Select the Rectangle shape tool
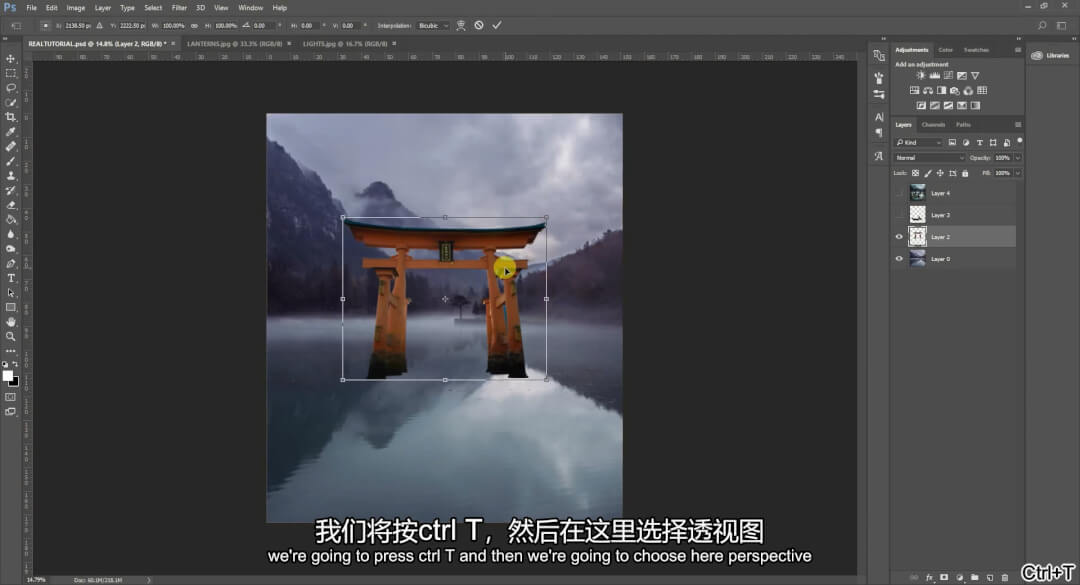 [10, 307]
